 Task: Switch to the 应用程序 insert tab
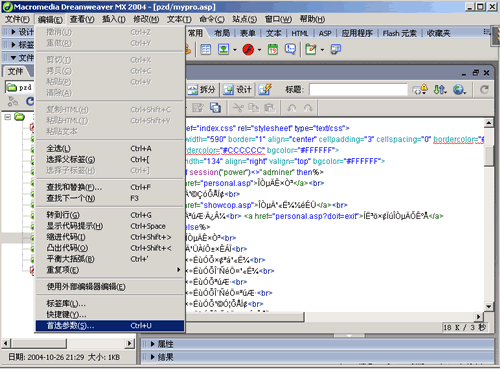357,33
